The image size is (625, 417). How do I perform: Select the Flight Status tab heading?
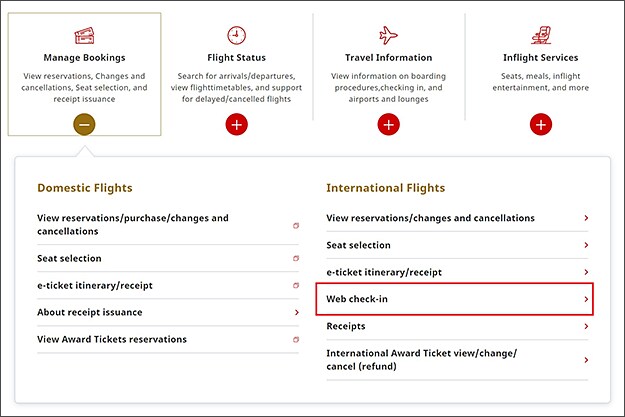[236, 58]
